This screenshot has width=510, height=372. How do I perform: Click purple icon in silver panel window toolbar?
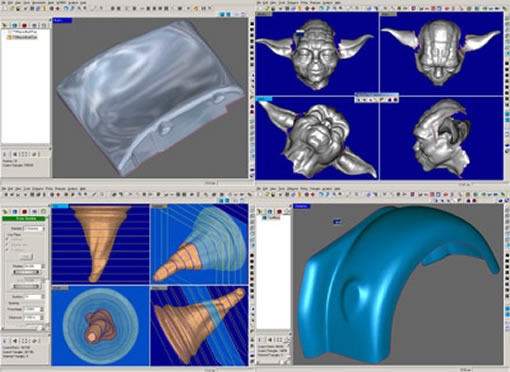click(38, 8)
